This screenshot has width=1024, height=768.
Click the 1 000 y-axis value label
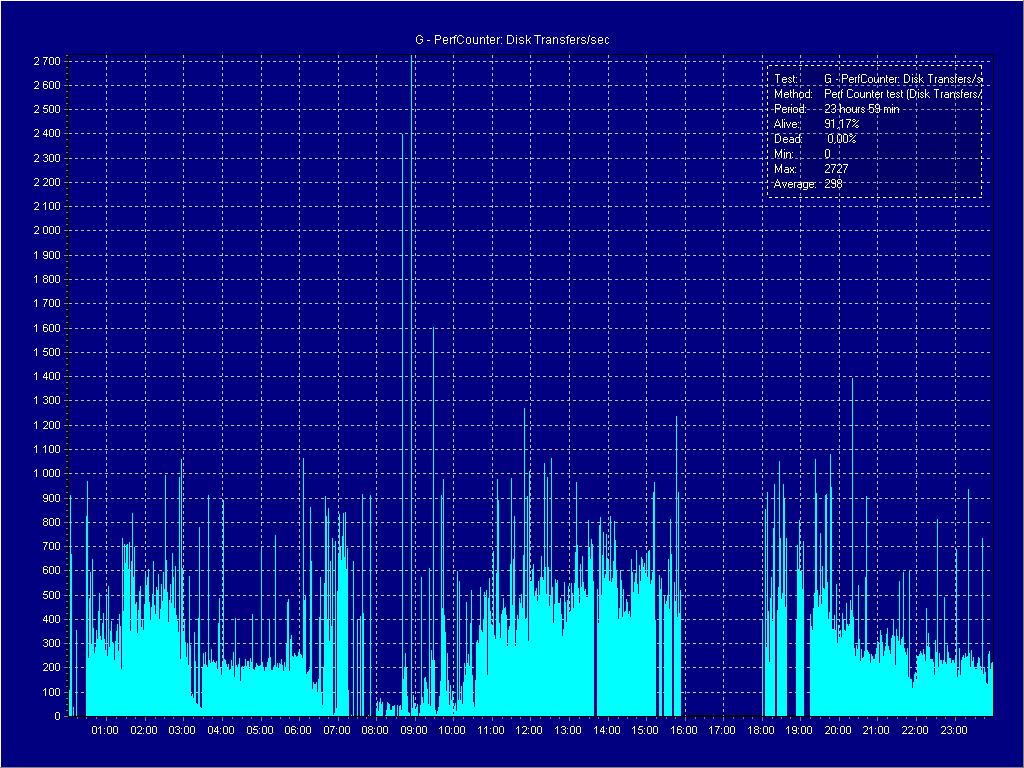[x=46, y=473]
